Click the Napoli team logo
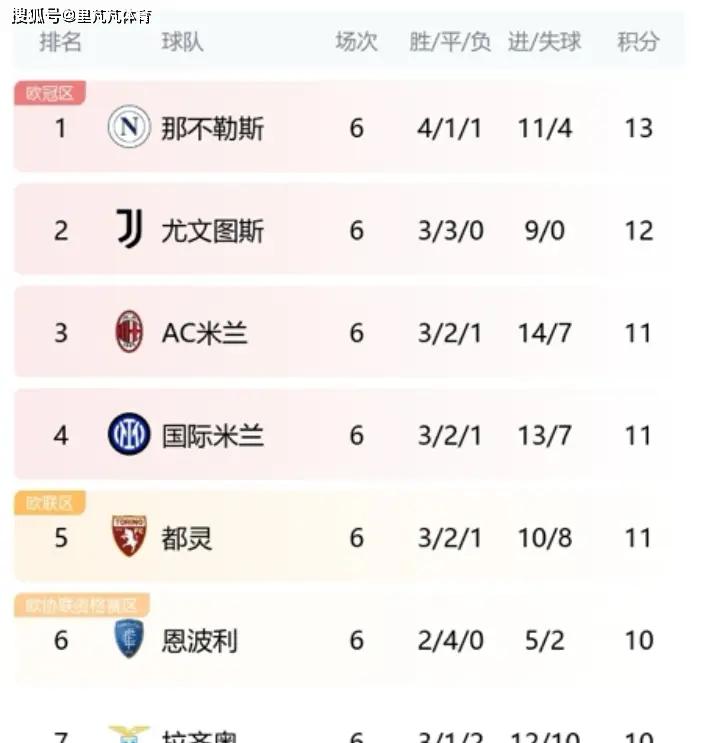 click(x=129, y=127)
